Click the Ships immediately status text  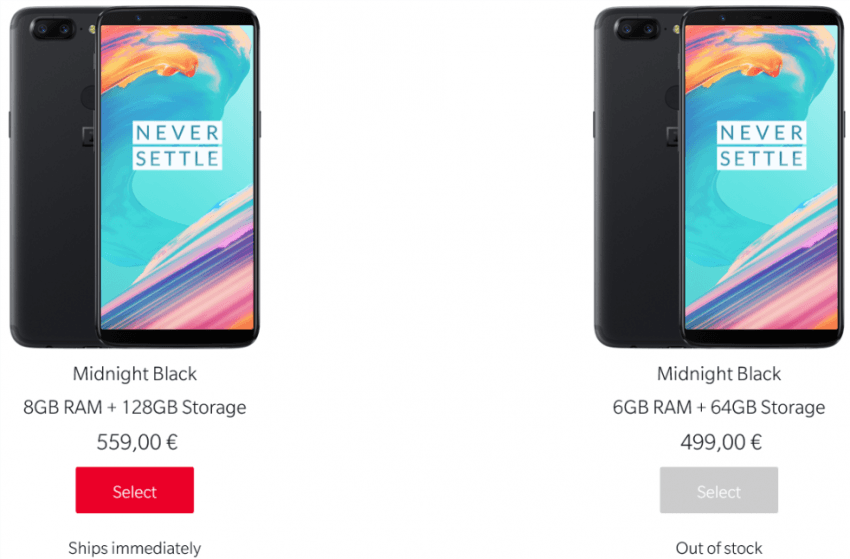coord(134,548)
